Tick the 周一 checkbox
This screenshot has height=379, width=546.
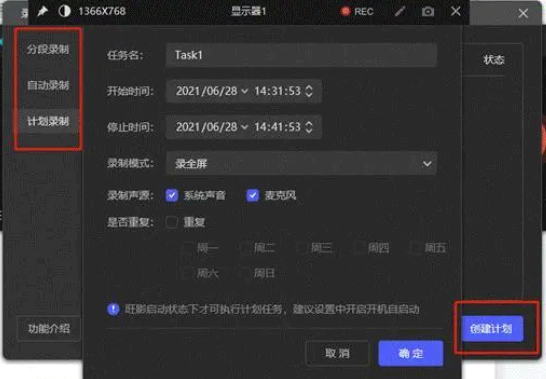tap(188, 248)
